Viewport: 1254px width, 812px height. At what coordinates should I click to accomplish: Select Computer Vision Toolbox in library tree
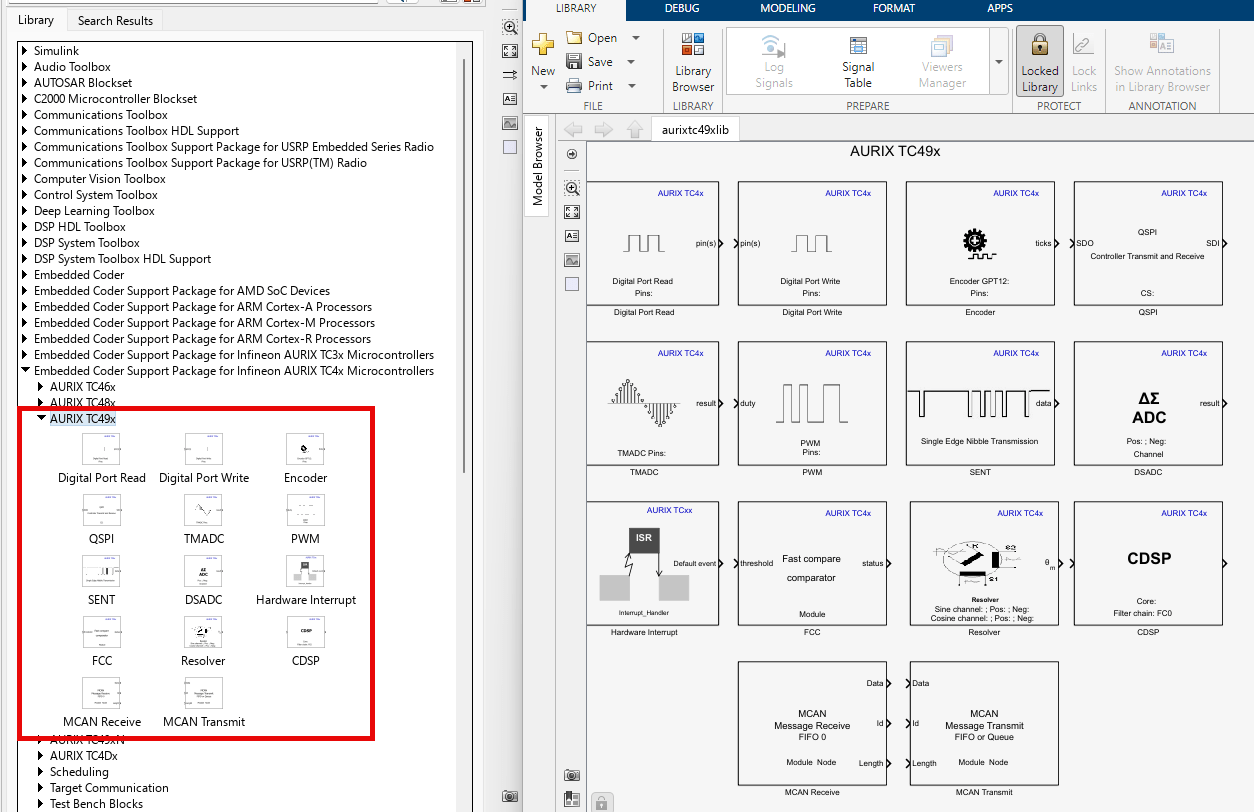(100, 179)
